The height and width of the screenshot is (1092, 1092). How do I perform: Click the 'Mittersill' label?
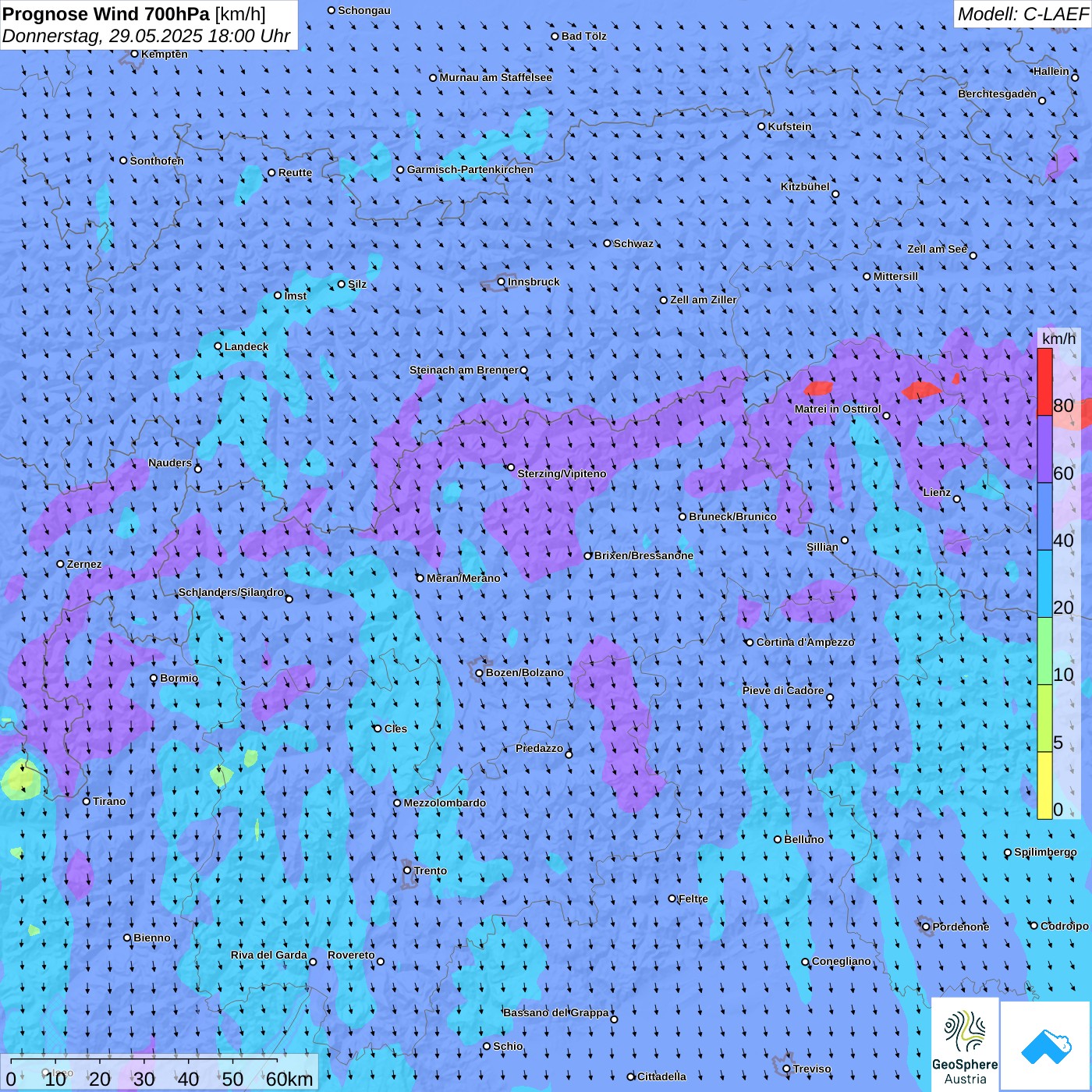(x=895, y=277)
